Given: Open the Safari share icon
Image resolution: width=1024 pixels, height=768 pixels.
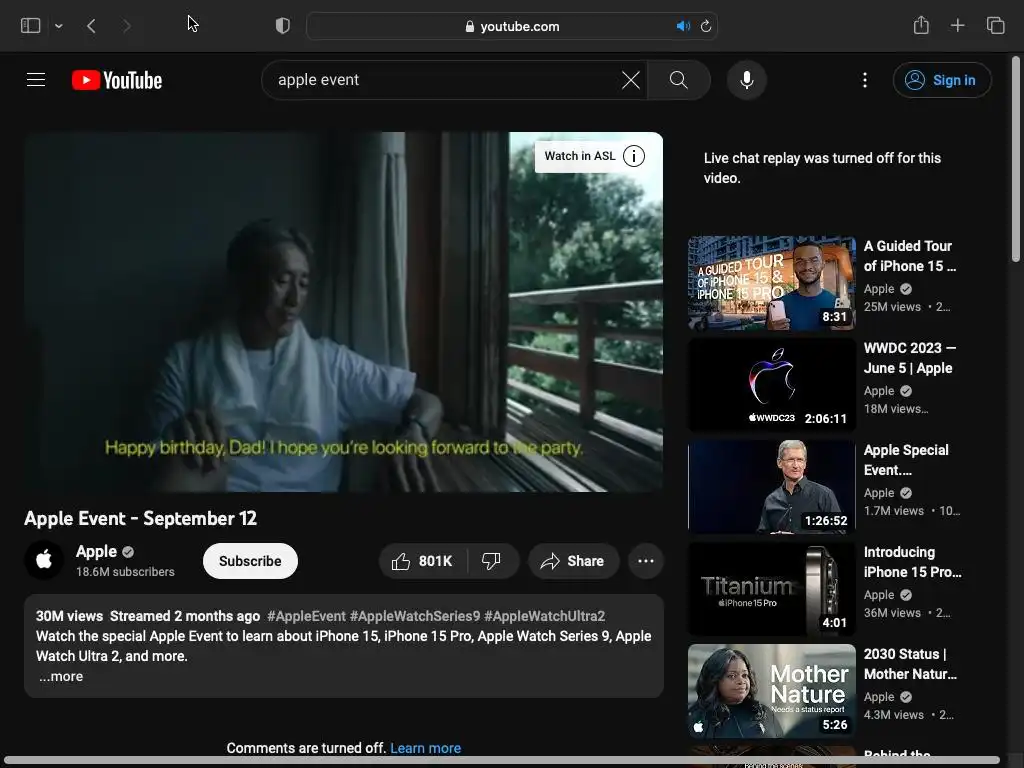Looking at the screenshot, I should [921, 25].
